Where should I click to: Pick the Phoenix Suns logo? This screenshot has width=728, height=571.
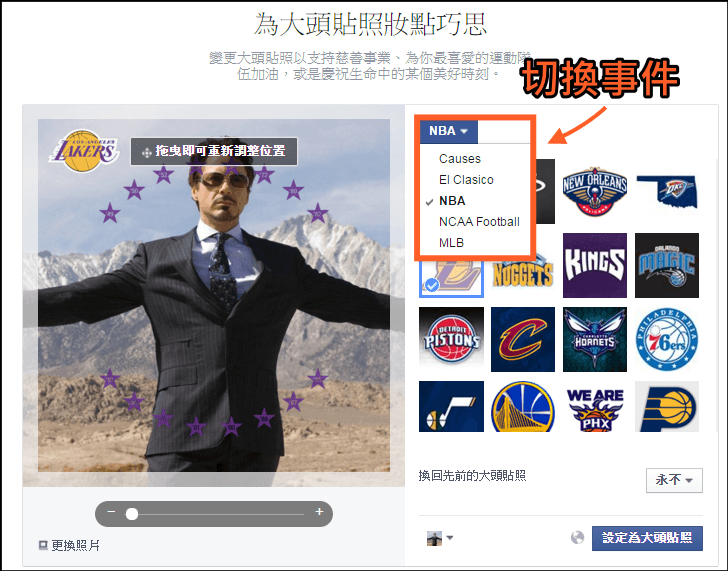pyautogui.click(x=595, y=407)
